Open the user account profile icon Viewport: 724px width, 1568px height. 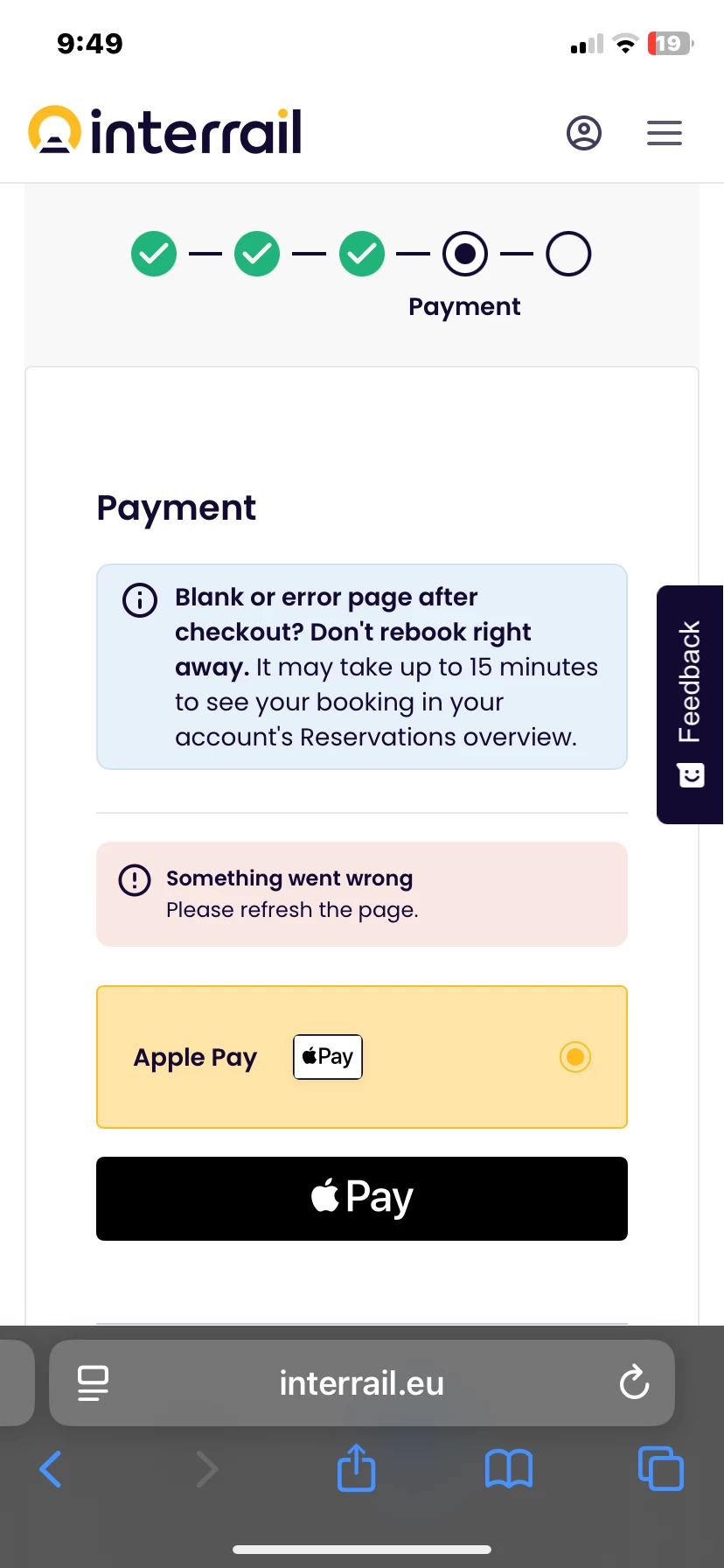(x=583, y=133)
